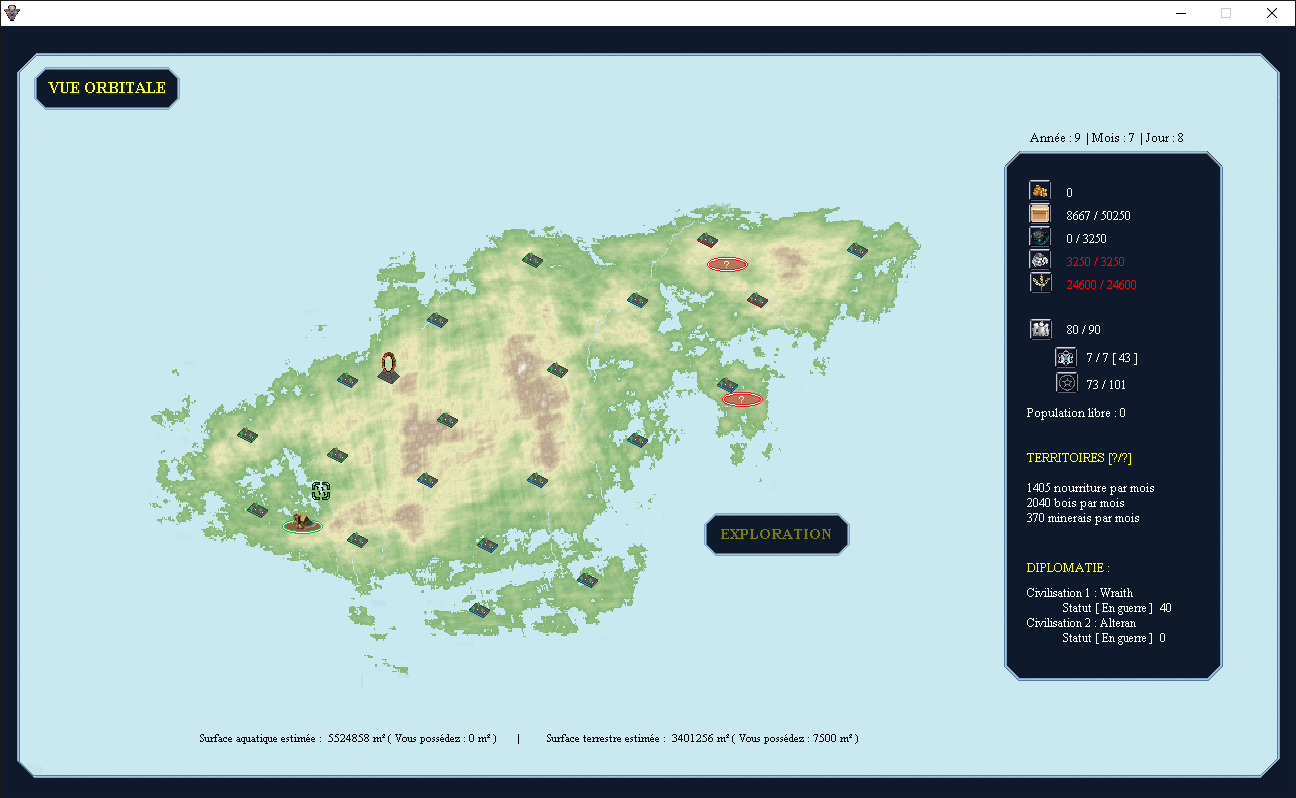
Task: Select "Civilisation 2 : Alteran"
Action: point(1081,623)
